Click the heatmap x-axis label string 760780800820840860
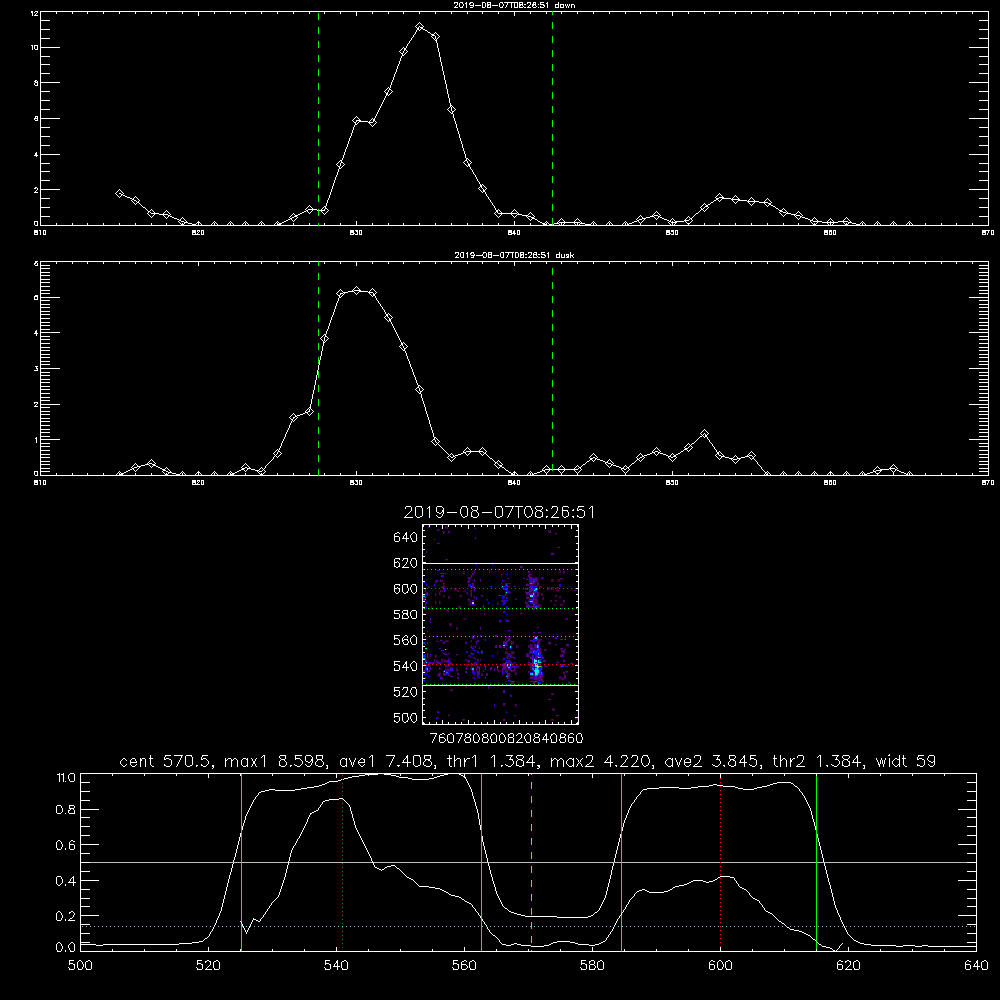Screen dimensions: 1000x1000 (x=506, y=738)
